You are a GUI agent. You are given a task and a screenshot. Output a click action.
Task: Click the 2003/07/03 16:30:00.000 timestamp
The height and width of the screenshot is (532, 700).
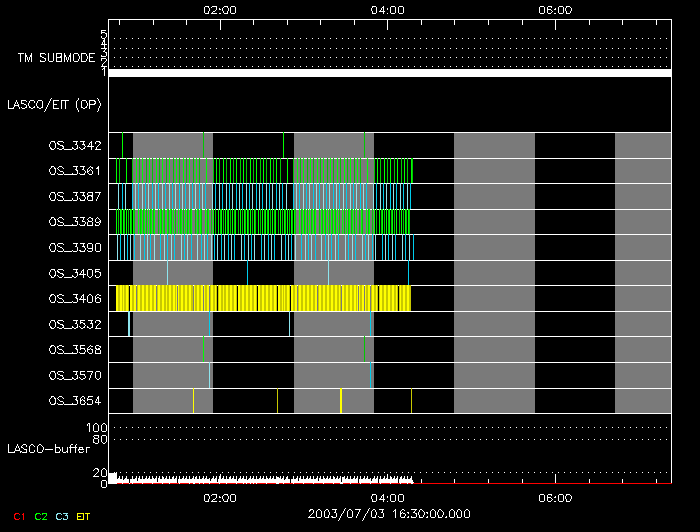387,513
